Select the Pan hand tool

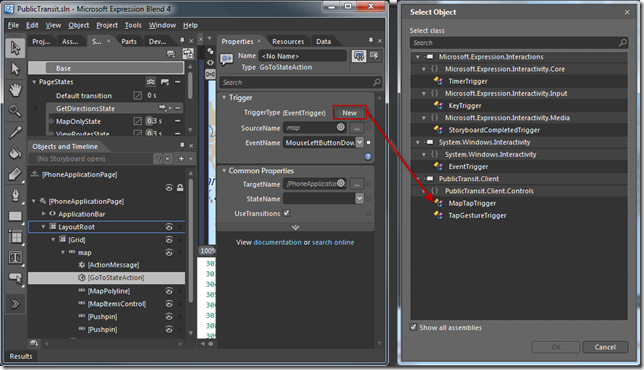coord(15,90)
